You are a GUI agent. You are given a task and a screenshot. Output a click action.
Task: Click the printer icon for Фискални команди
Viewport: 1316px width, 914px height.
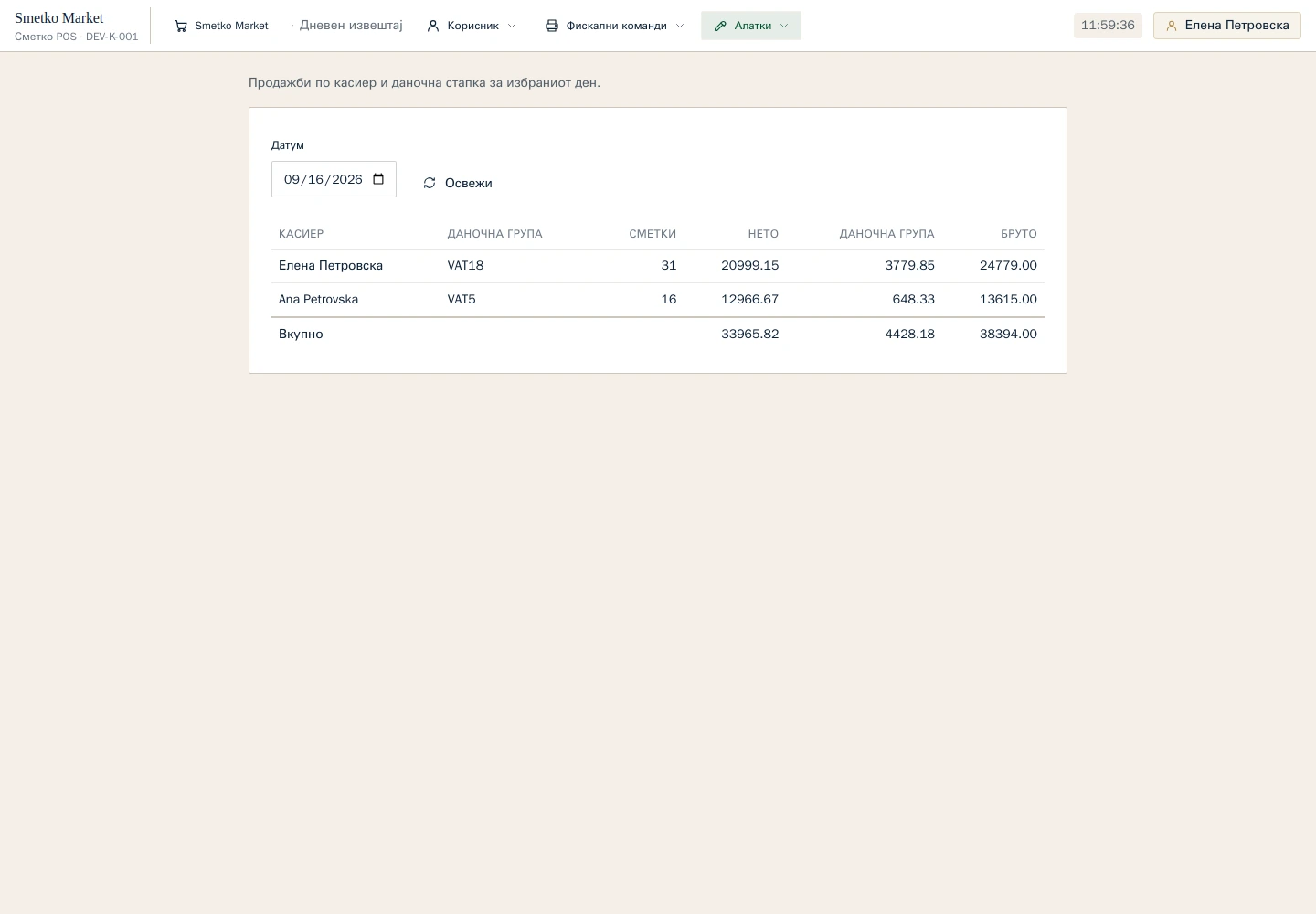552,26
